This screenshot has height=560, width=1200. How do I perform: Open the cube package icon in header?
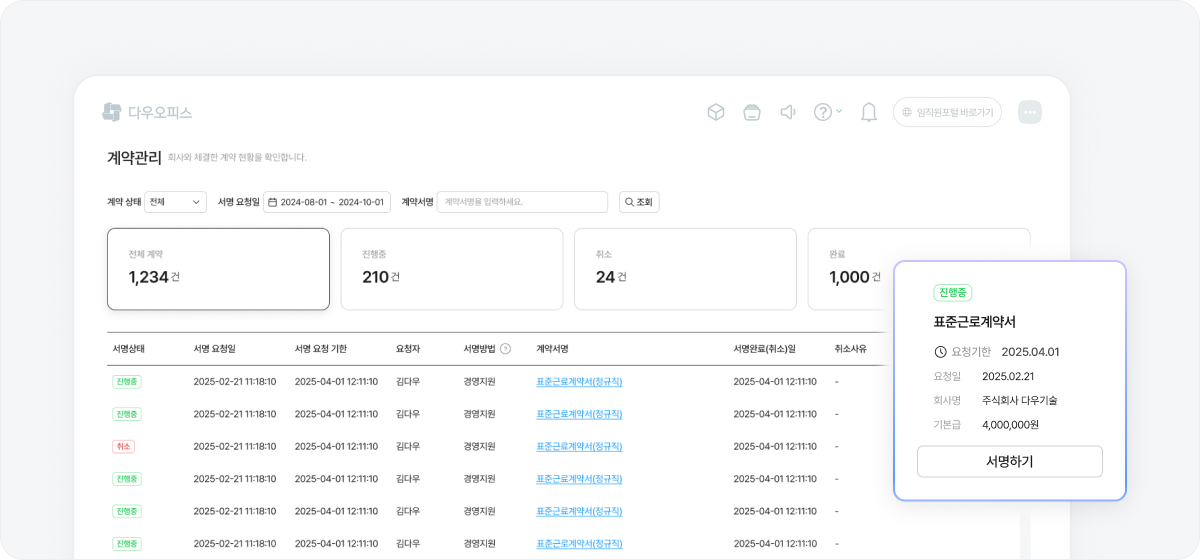point(716,112)
